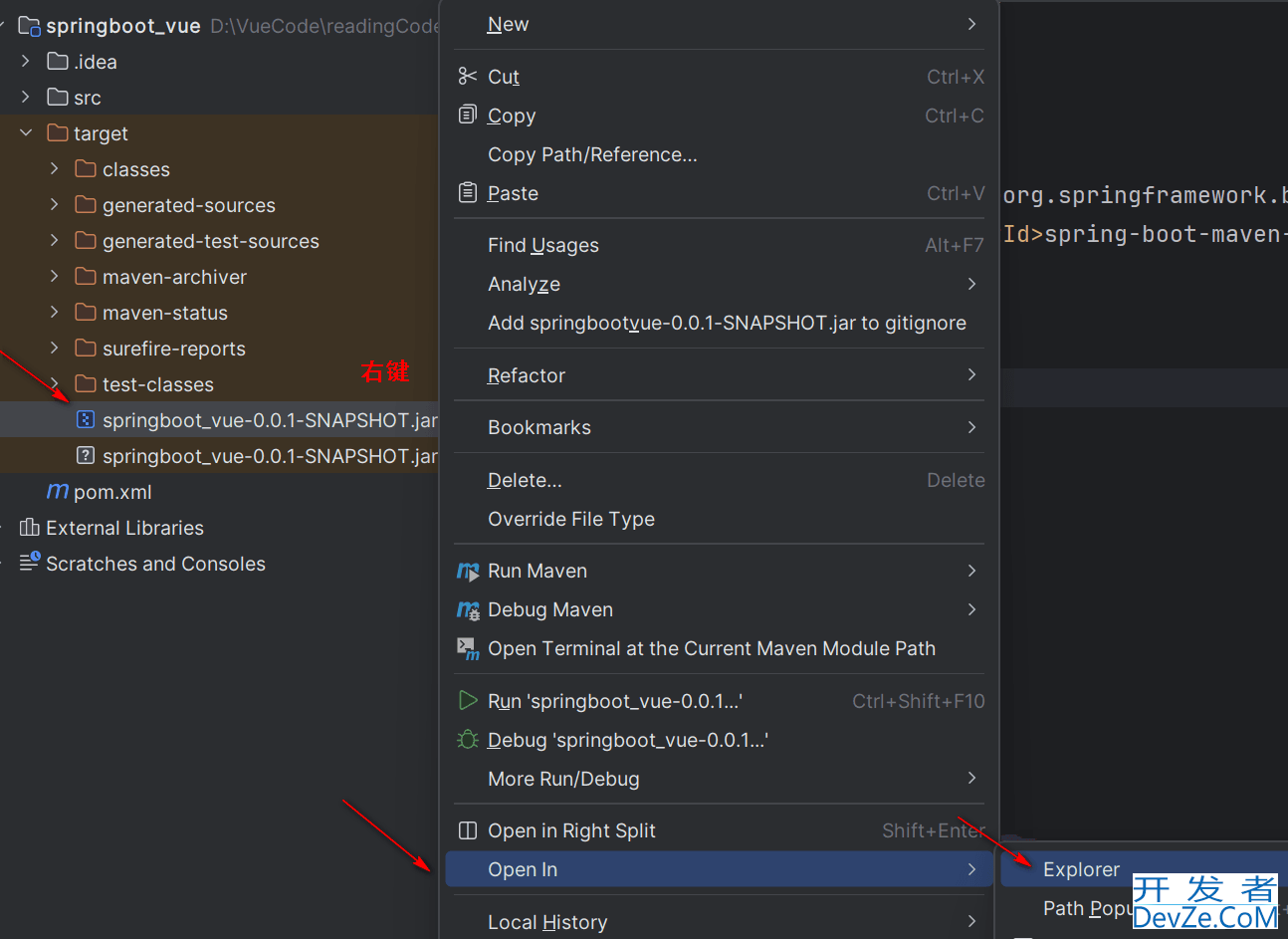Click the selected jar file archive icon
Screen dimensions: 1288x939
coord(86,419)
